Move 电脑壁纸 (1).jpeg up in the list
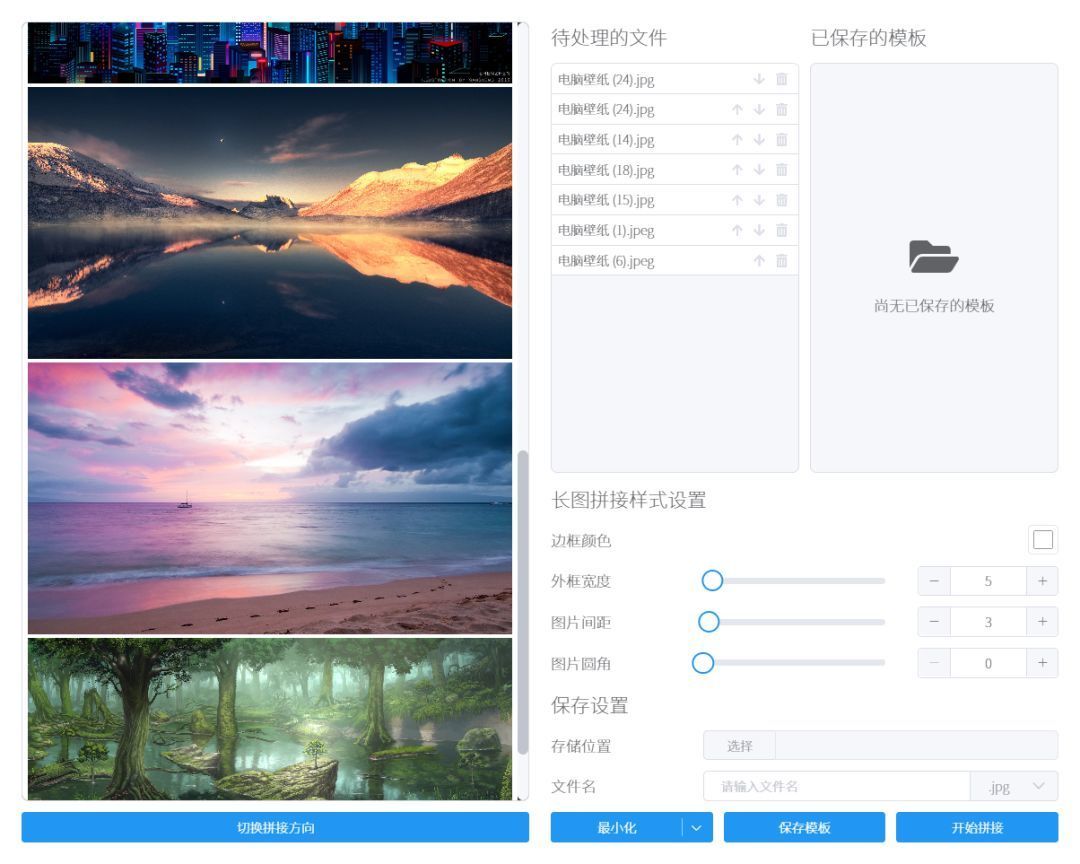Image resolution: width=1080 pixels, height=864 pixels. tap(737, 230)
